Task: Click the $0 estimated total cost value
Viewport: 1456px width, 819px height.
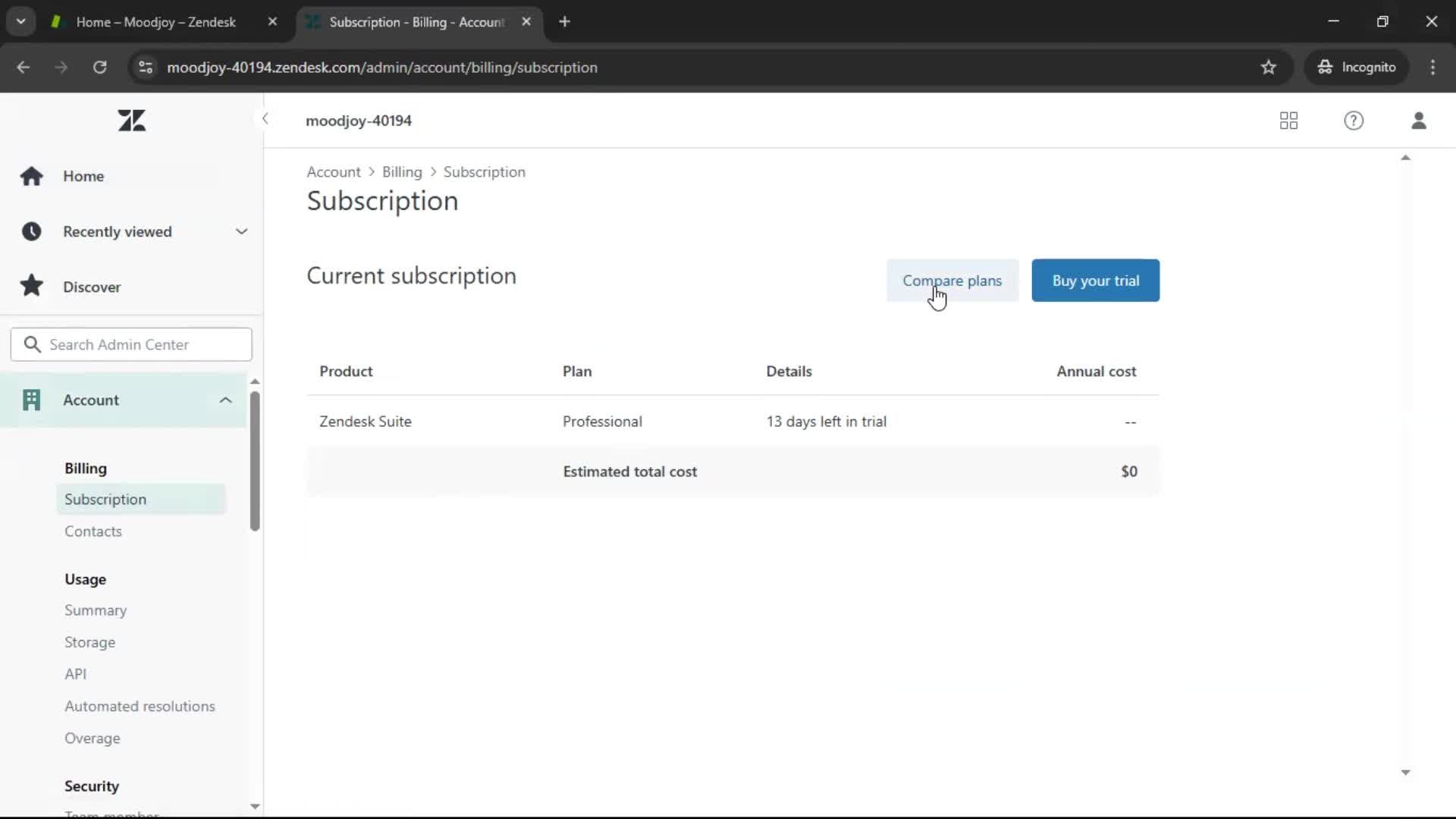Action: click(x=1128, y=471)
